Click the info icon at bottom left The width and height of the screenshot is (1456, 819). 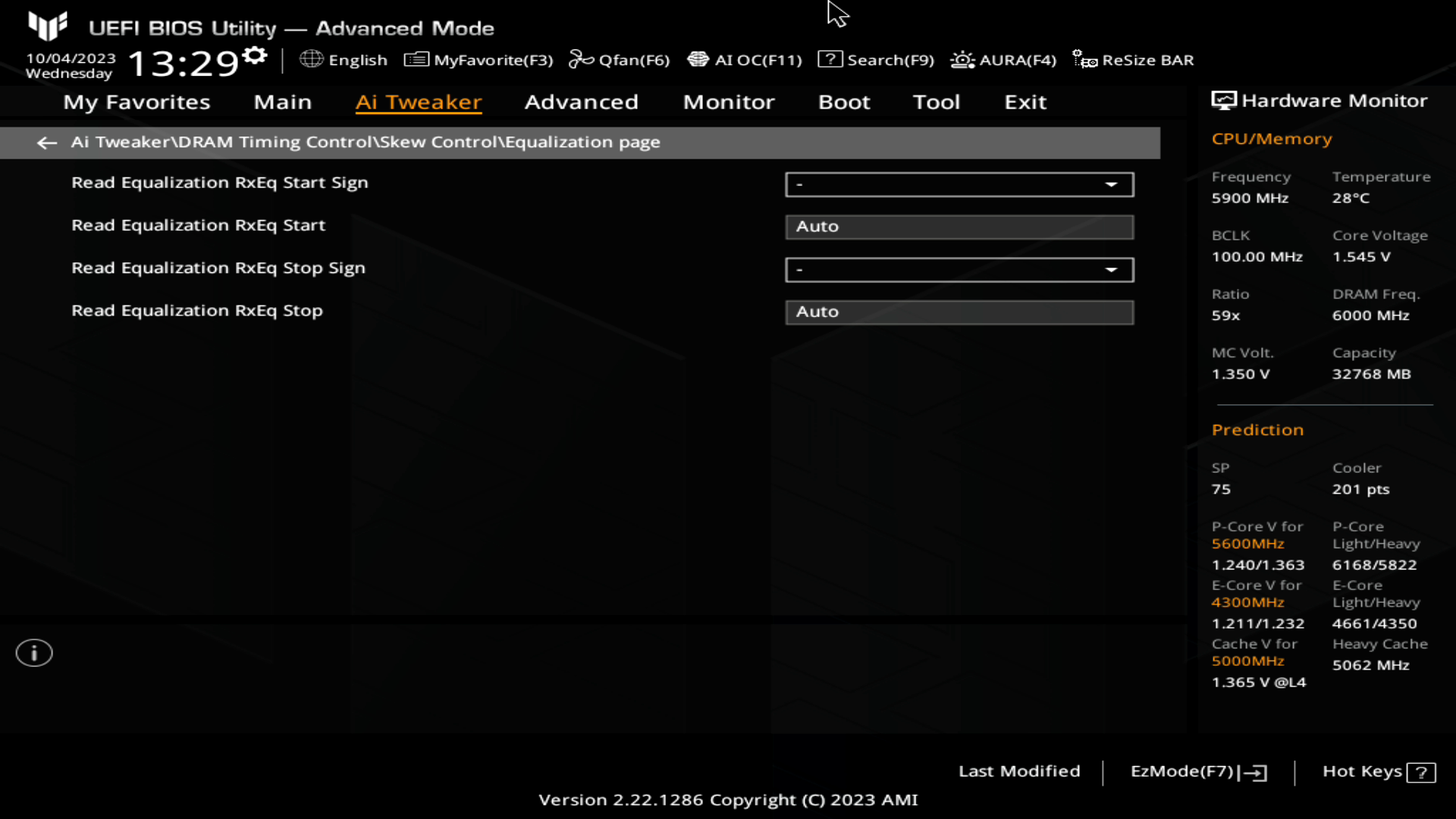pos(34,653)
